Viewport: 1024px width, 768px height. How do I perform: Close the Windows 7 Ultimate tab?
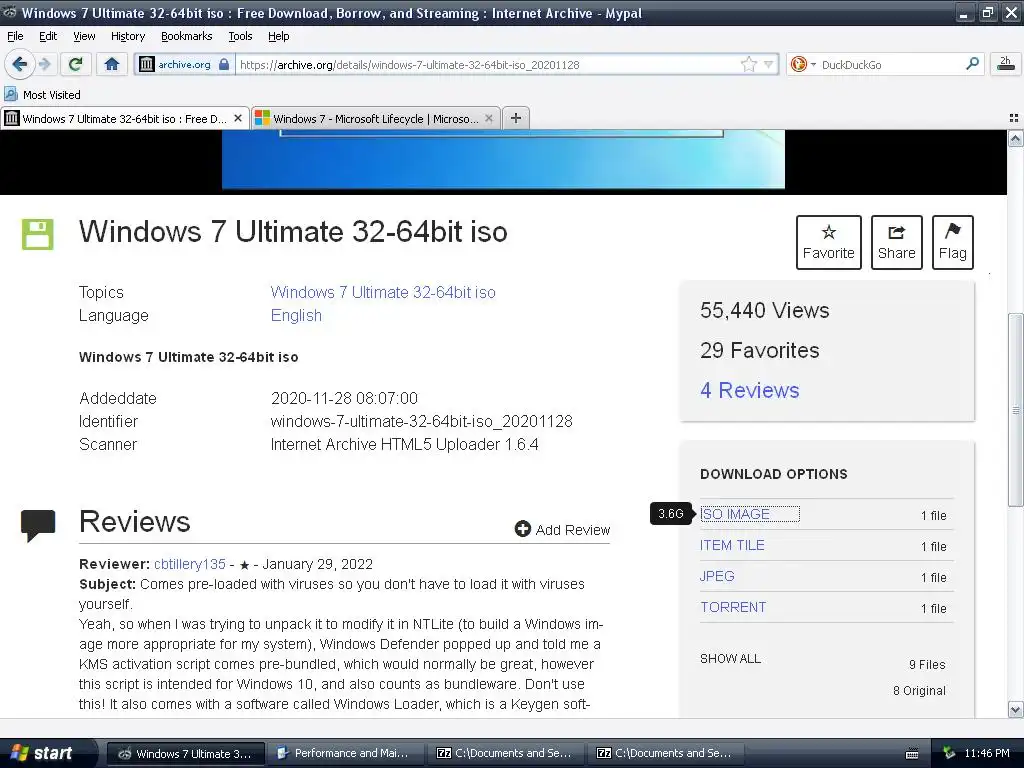coord(238,118)
